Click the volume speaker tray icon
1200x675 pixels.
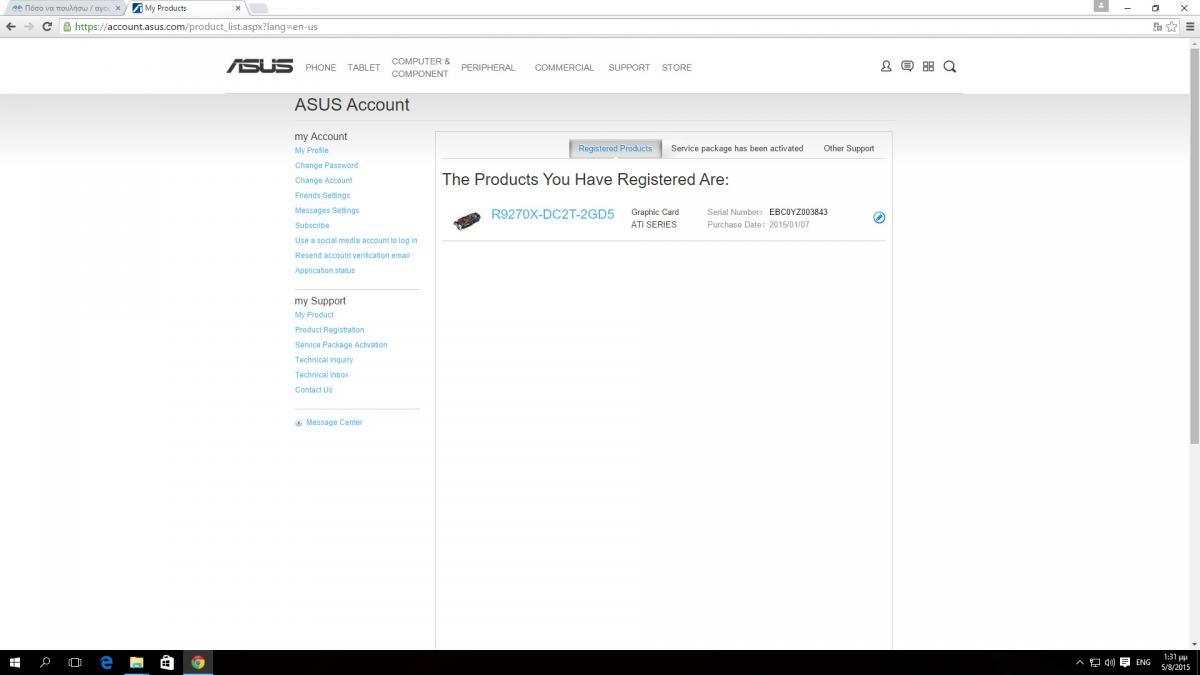pos(1110,662)
